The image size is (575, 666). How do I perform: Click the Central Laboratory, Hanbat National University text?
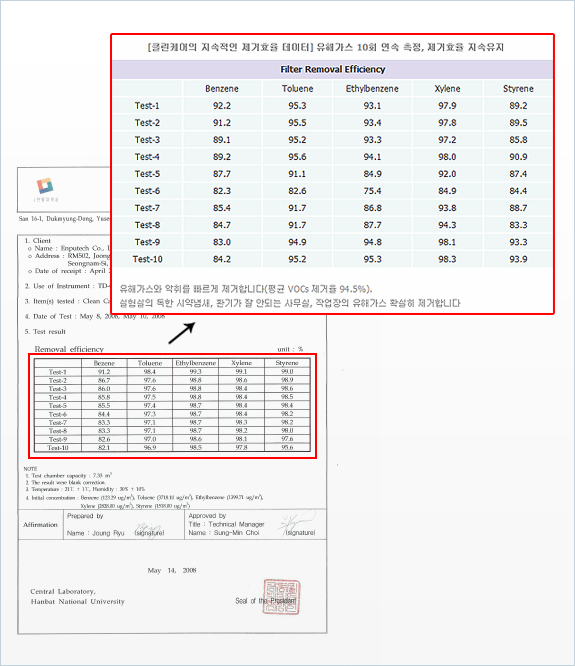pos(77,596)
